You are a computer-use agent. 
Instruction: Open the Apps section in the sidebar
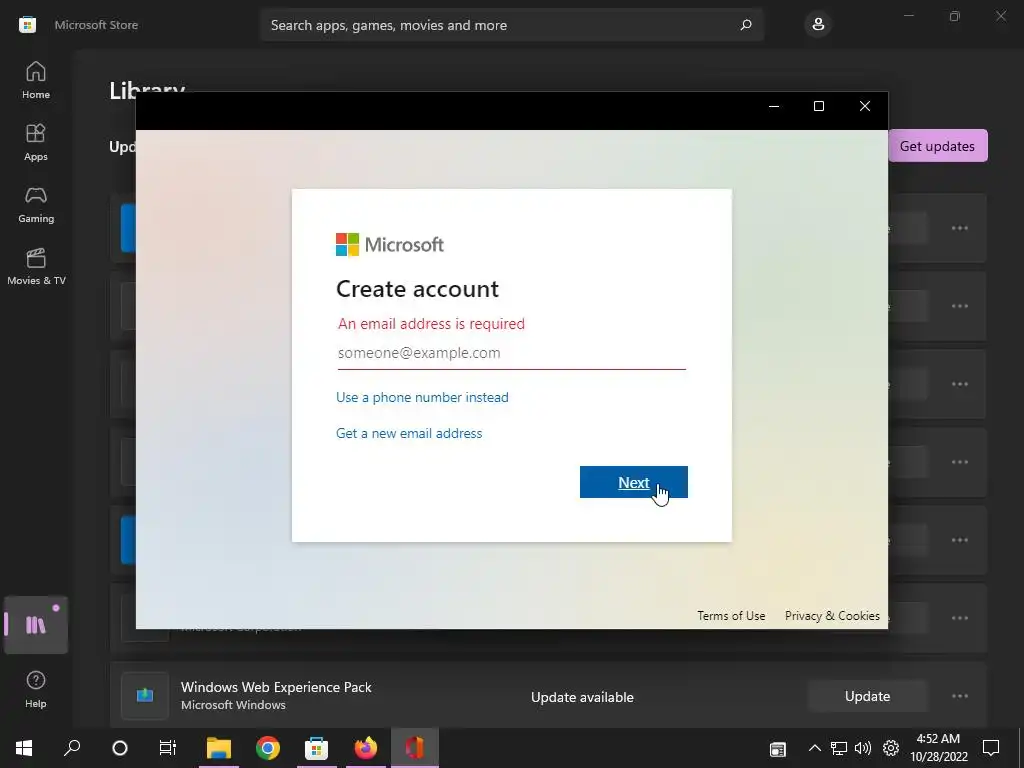(36, 142)
